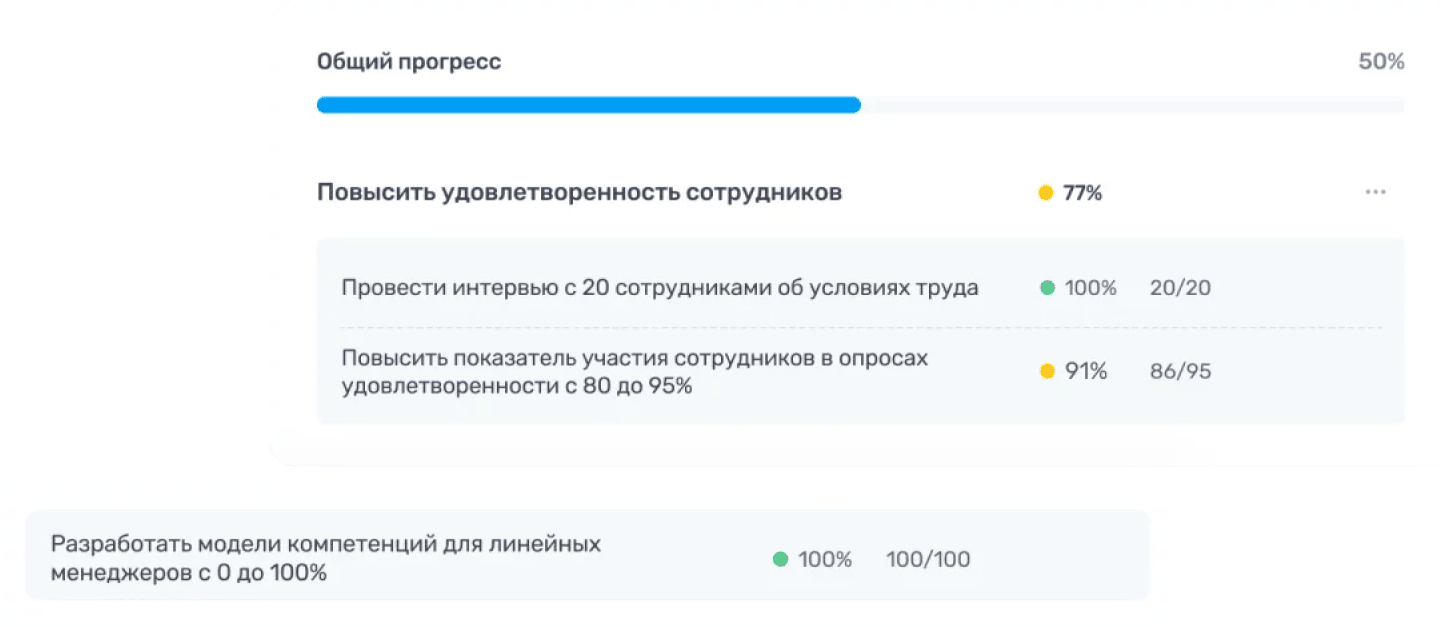Click the 86/95 result value
Screen dimensions: 1442x627
(x=1180, y=372)
